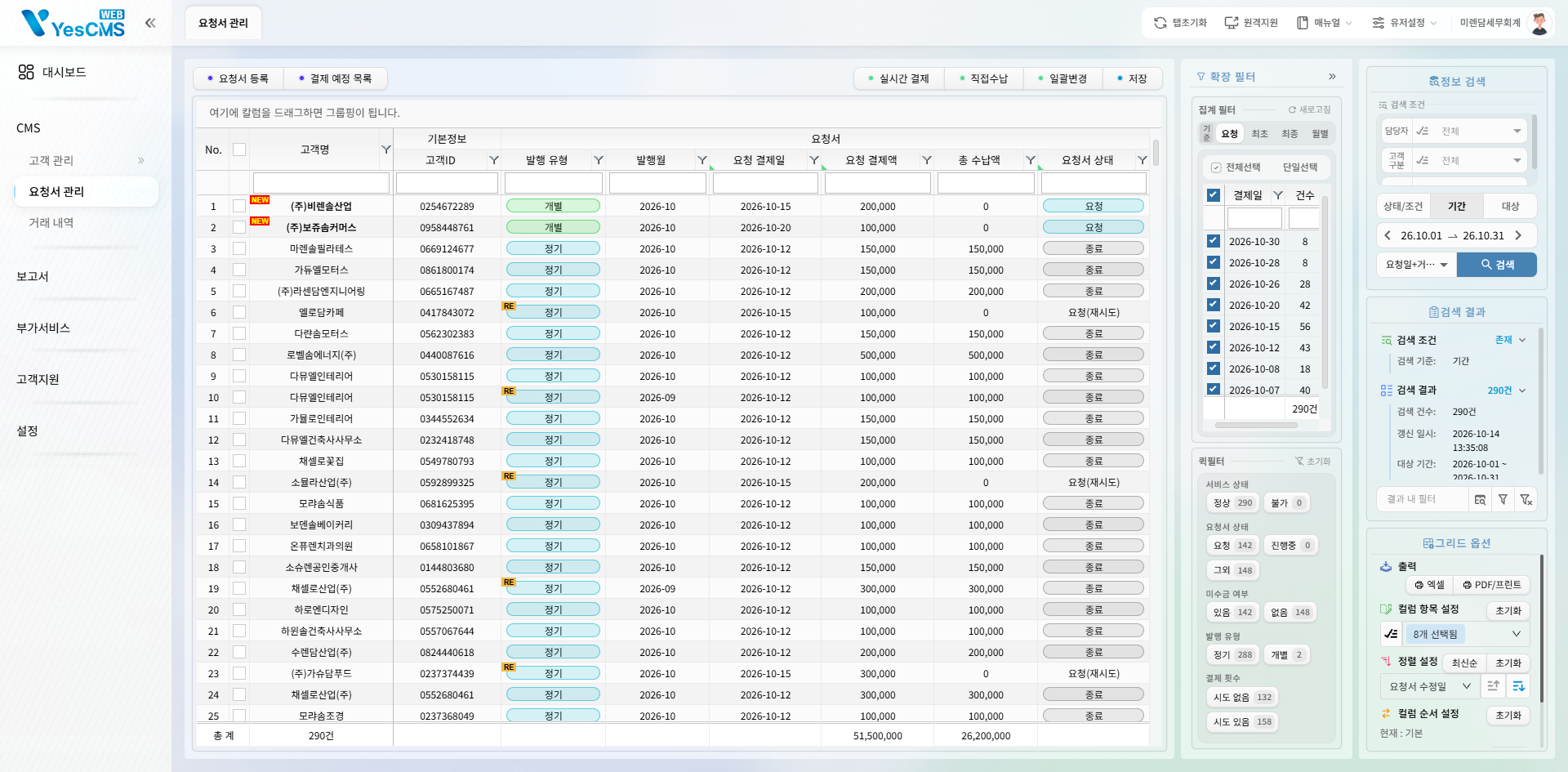Click the 고객명 column filter input
The image size is (1568, 772).
coord(321,182)
